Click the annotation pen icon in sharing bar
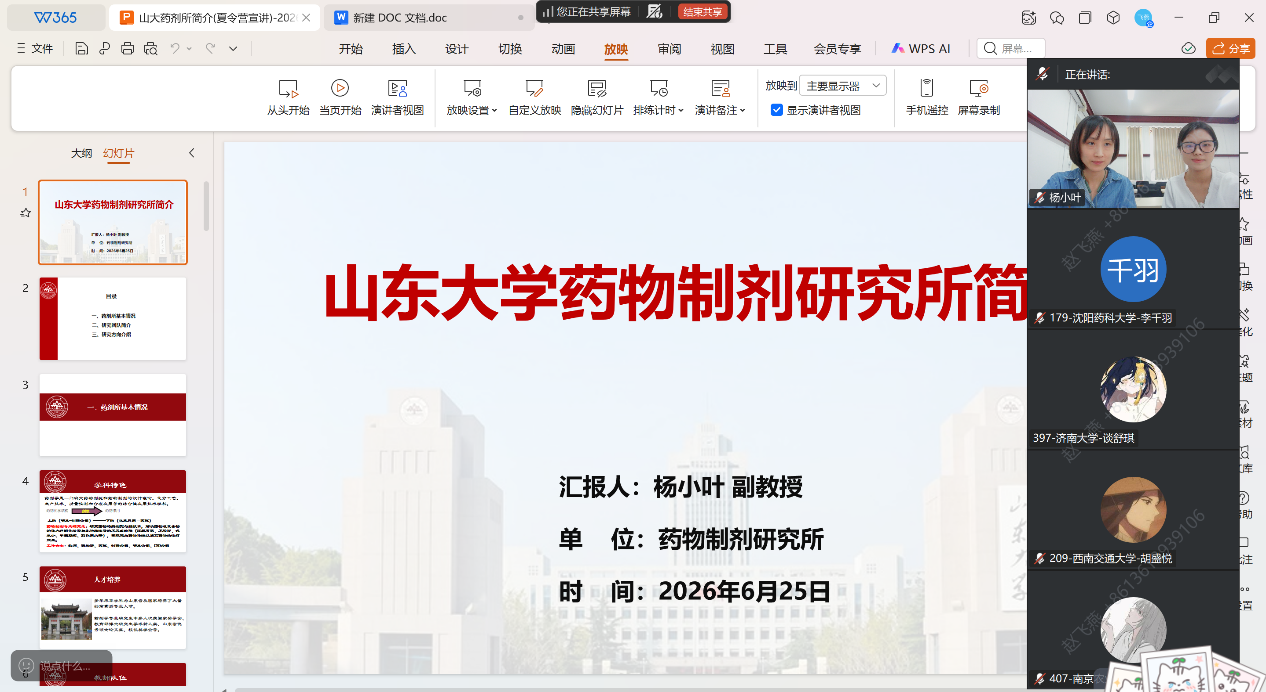Image resolution: width=1266 pixels, height=692 pixels. 655,11
